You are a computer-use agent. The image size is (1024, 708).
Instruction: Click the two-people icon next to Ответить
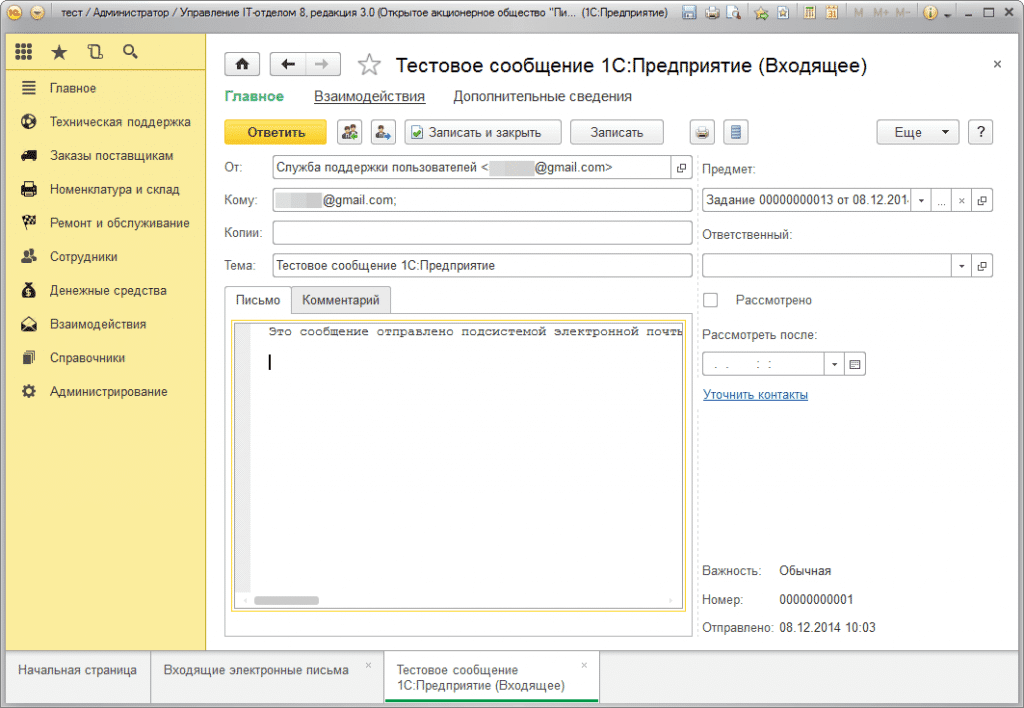pos(350,132)
